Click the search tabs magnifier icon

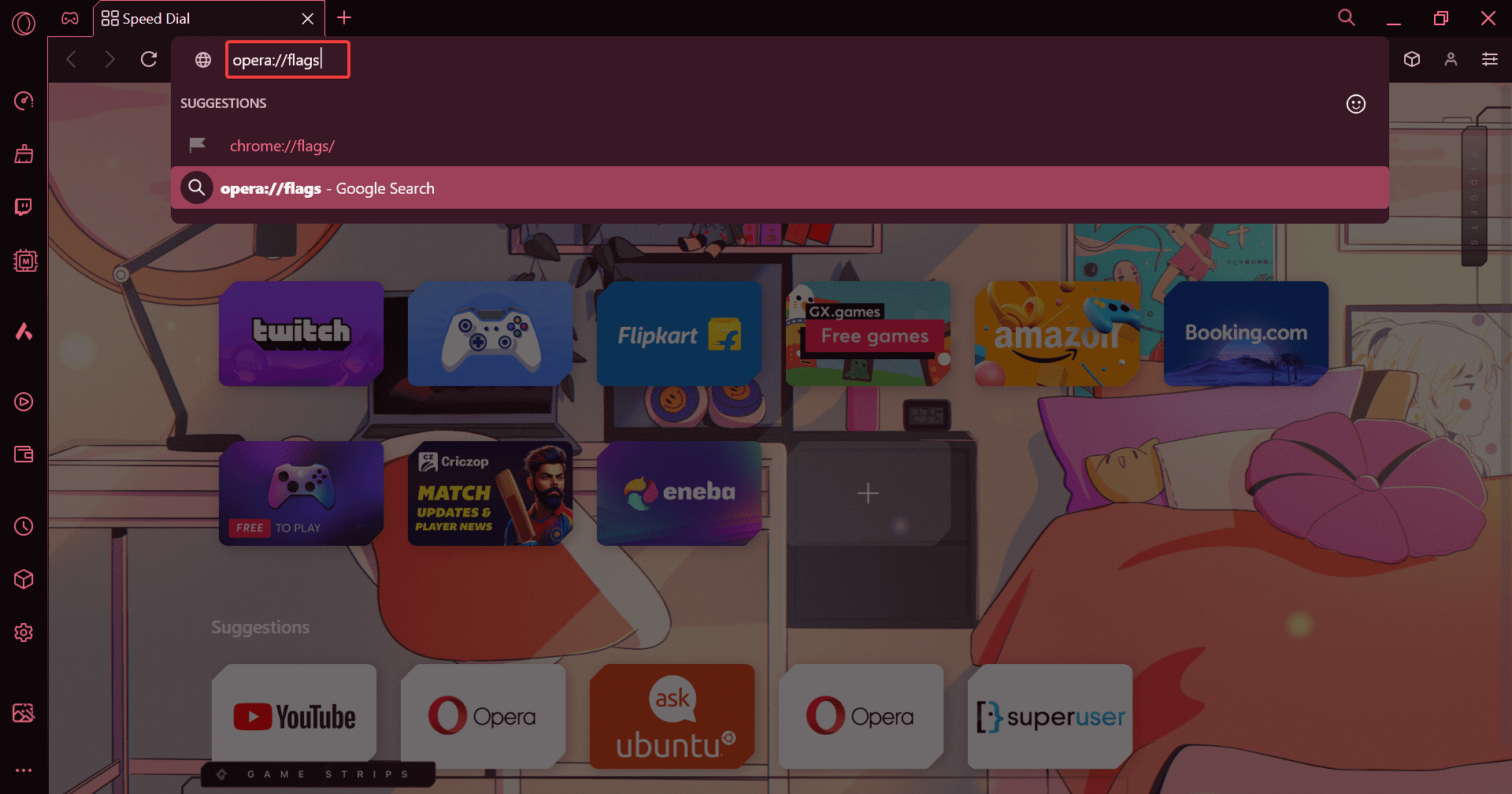tap(1347, 17)
